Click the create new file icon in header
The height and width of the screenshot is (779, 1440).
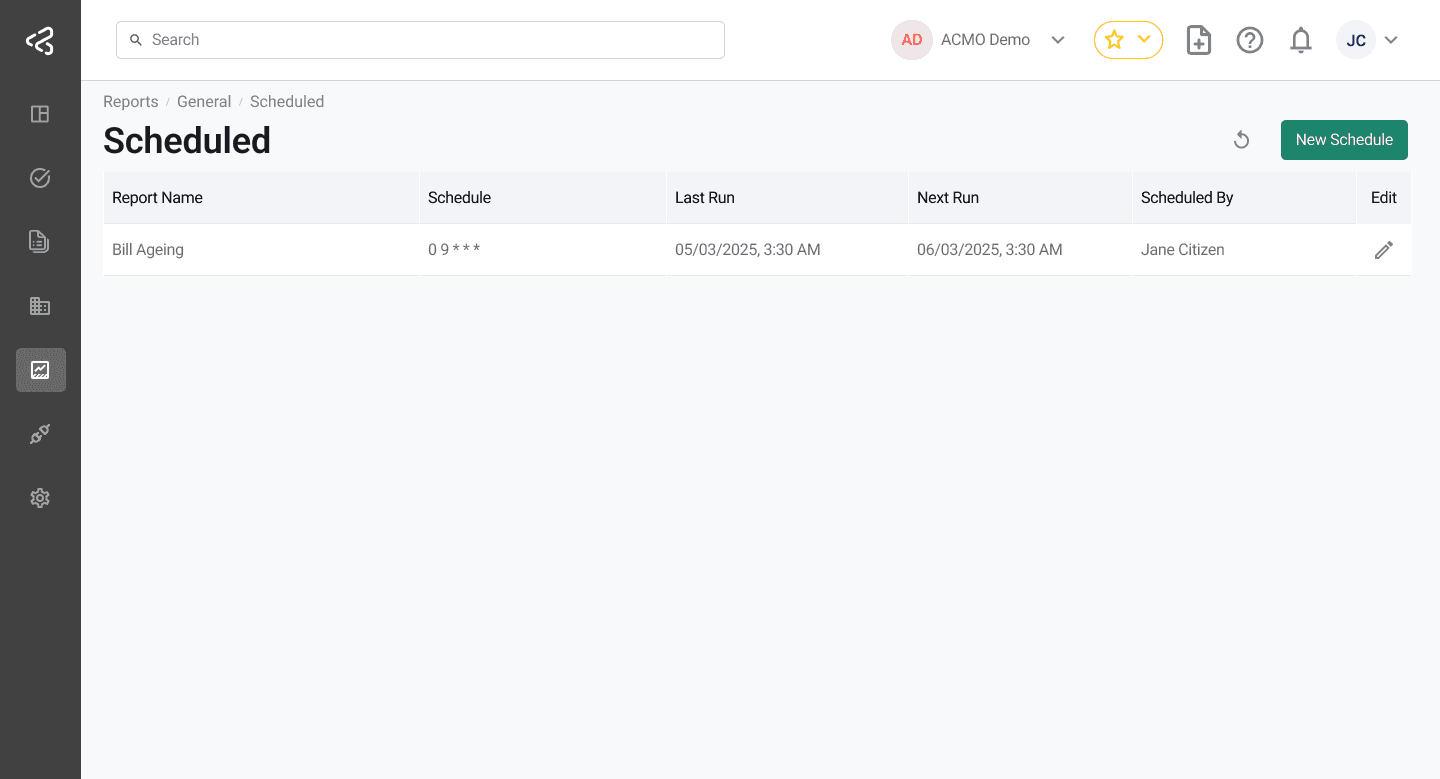[x=1198, y=40]
